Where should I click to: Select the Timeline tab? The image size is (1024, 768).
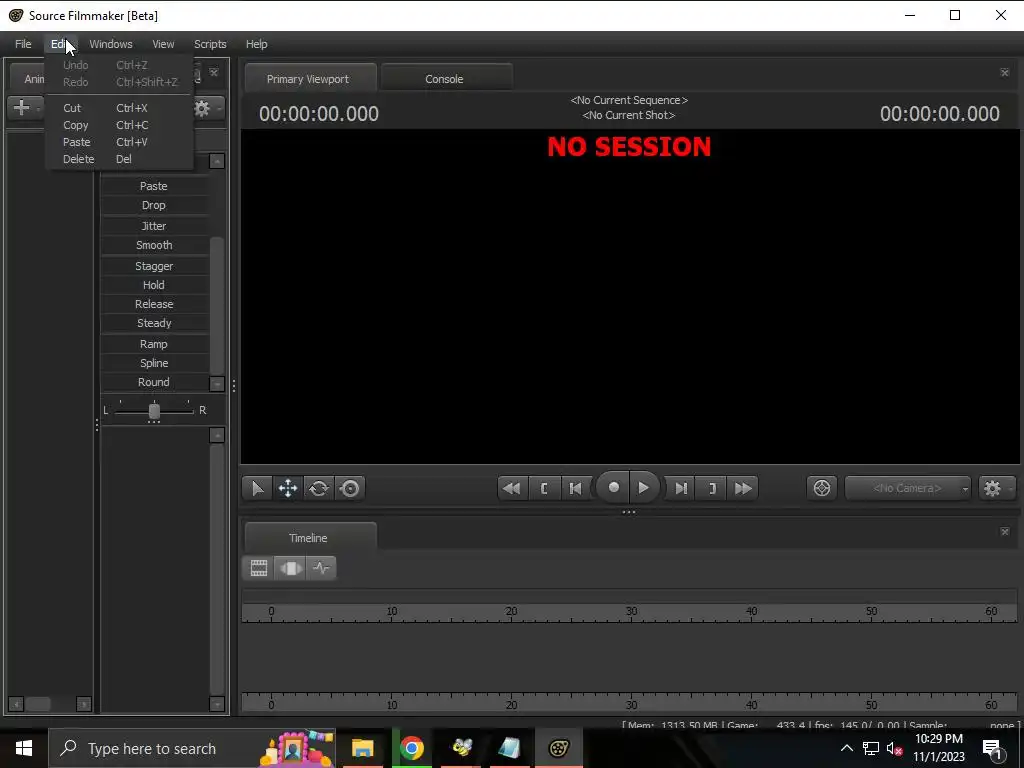click(x=308, y=537)
